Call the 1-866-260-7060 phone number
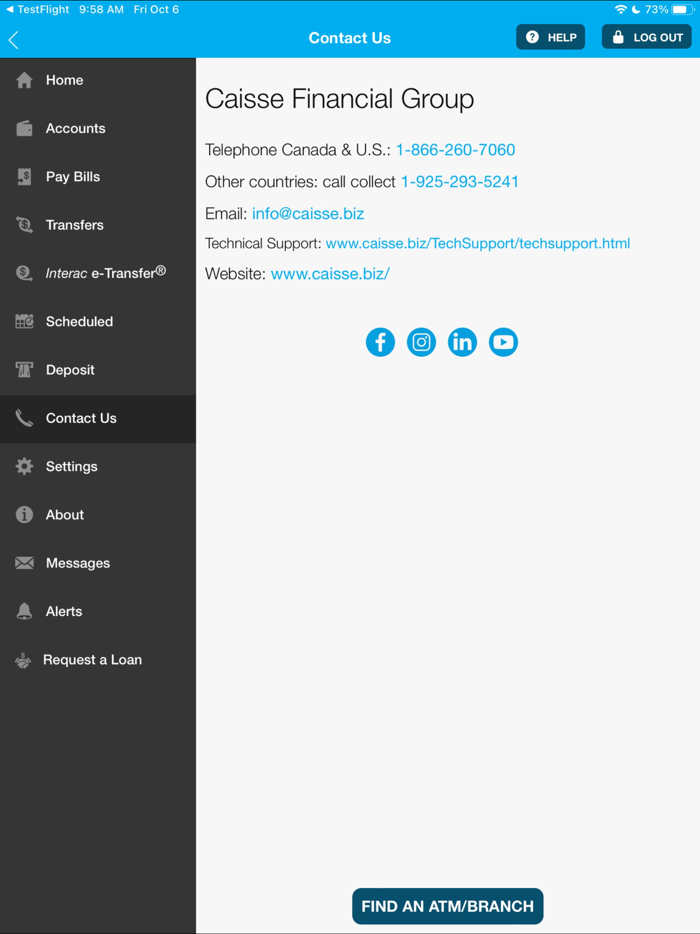This screenshot has width=700, height=934. [456, 150]
